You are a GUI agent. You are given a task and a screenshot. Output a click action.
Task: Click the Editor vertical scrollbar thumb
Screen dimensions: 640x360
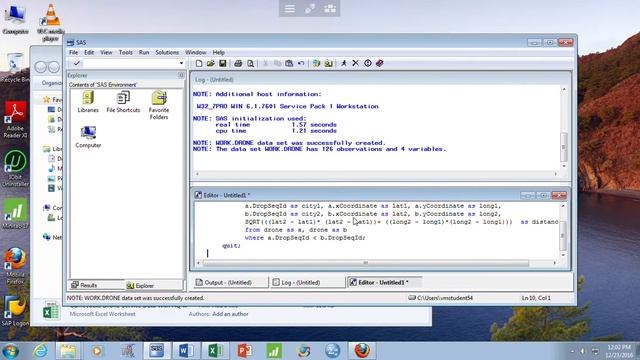tap(563, 236)
